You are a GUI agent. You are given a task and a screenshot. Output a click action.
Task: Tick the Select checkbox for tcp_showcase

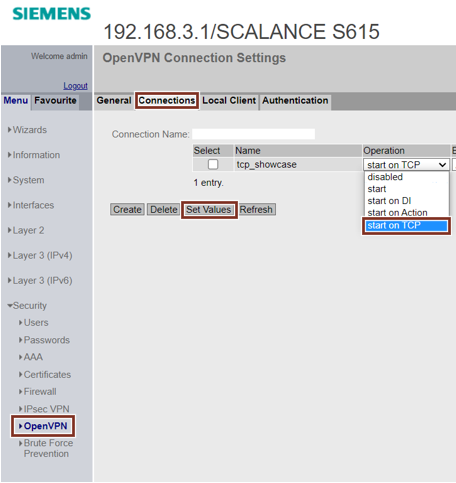pos(213,164)
